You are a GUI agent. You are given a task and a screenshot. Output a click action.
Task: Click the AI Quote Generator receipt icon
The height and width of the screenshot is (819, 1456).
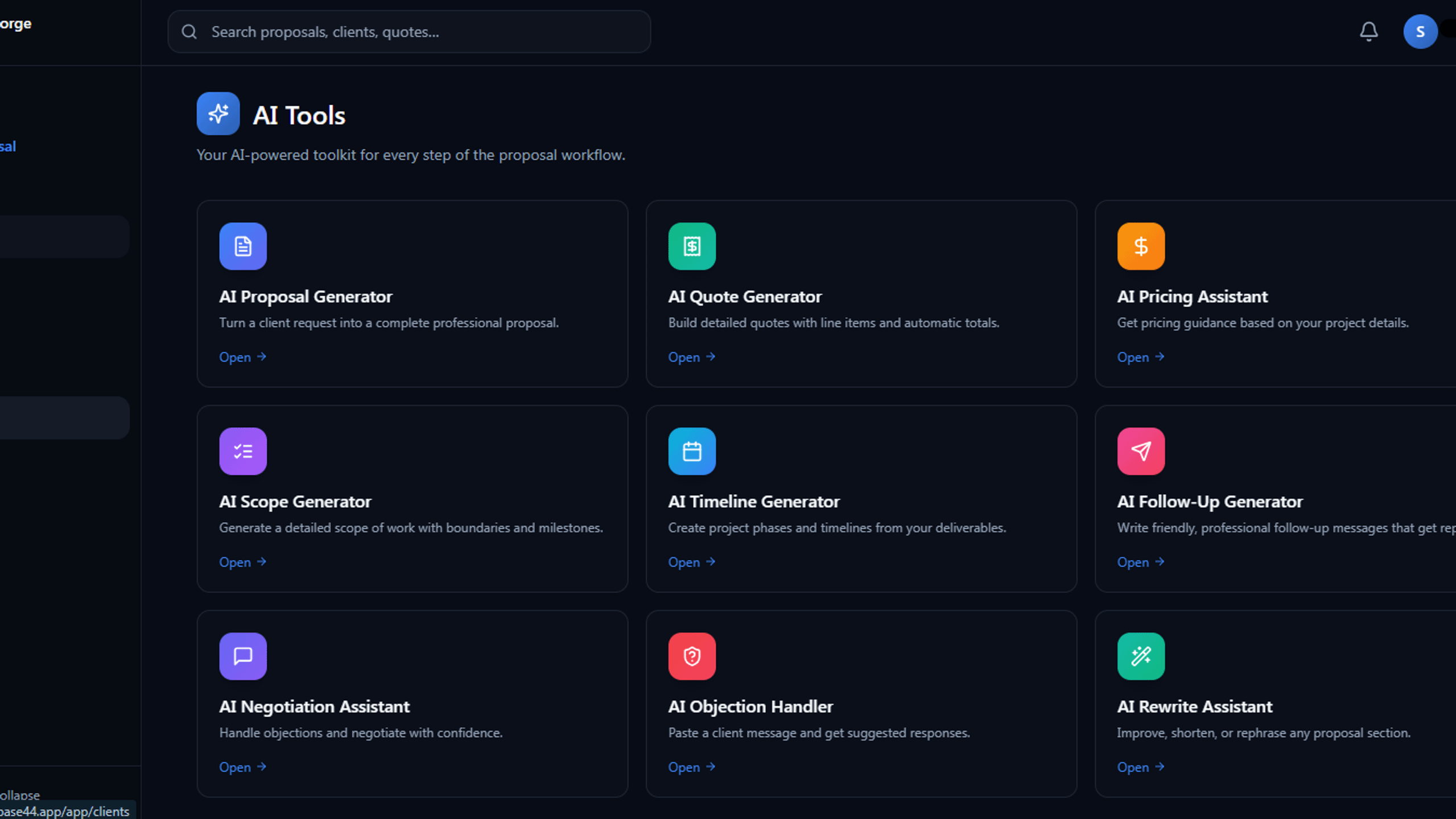click(x=692, y=246)
